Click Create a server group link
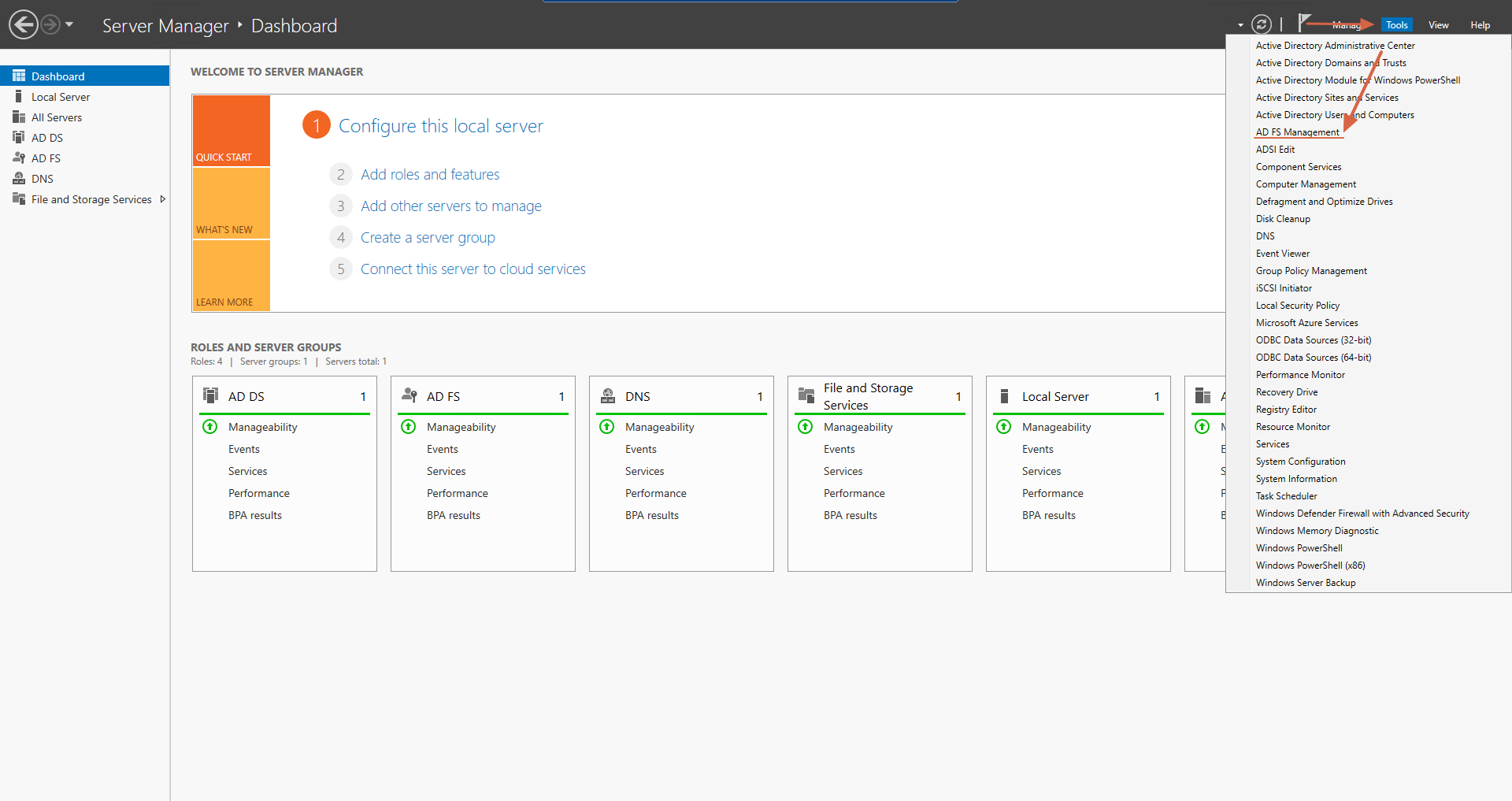Image resolution: width=1512 pixels, height=801 pixels. click(428, 238)
